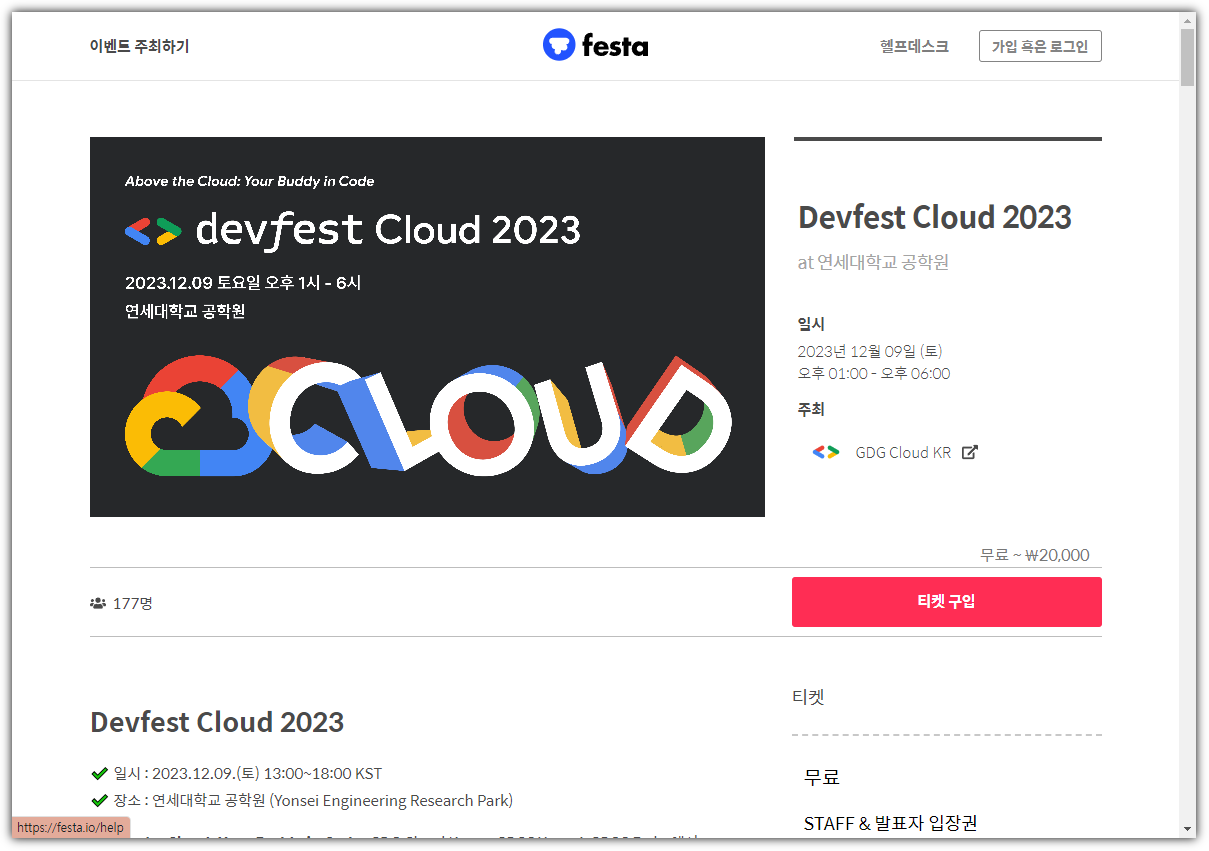Viewport: 1209px width, 851px height.
Task: Click the scrollbar up arrow
Action: pos(1187,20)
